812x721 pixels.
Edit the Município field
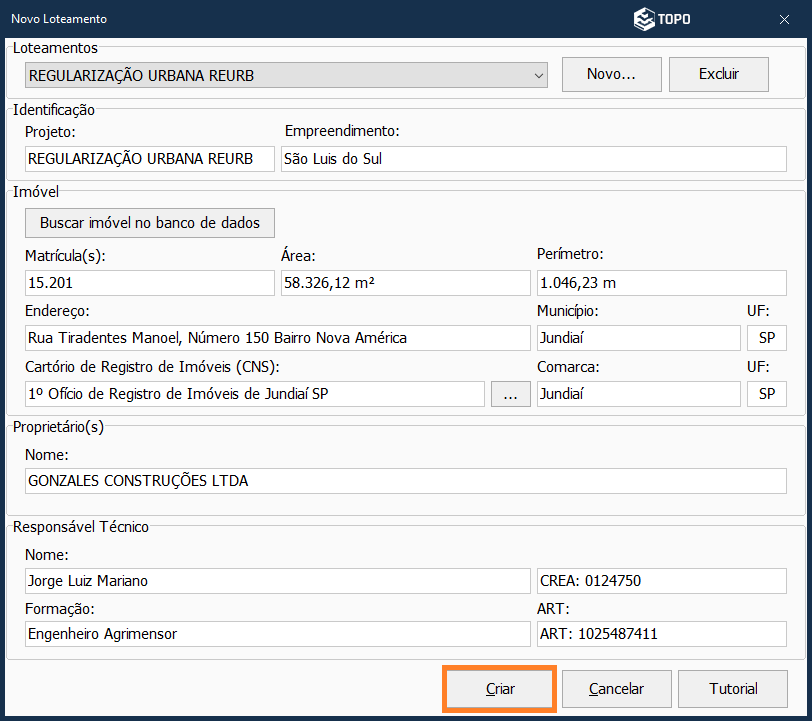point(638,338)
